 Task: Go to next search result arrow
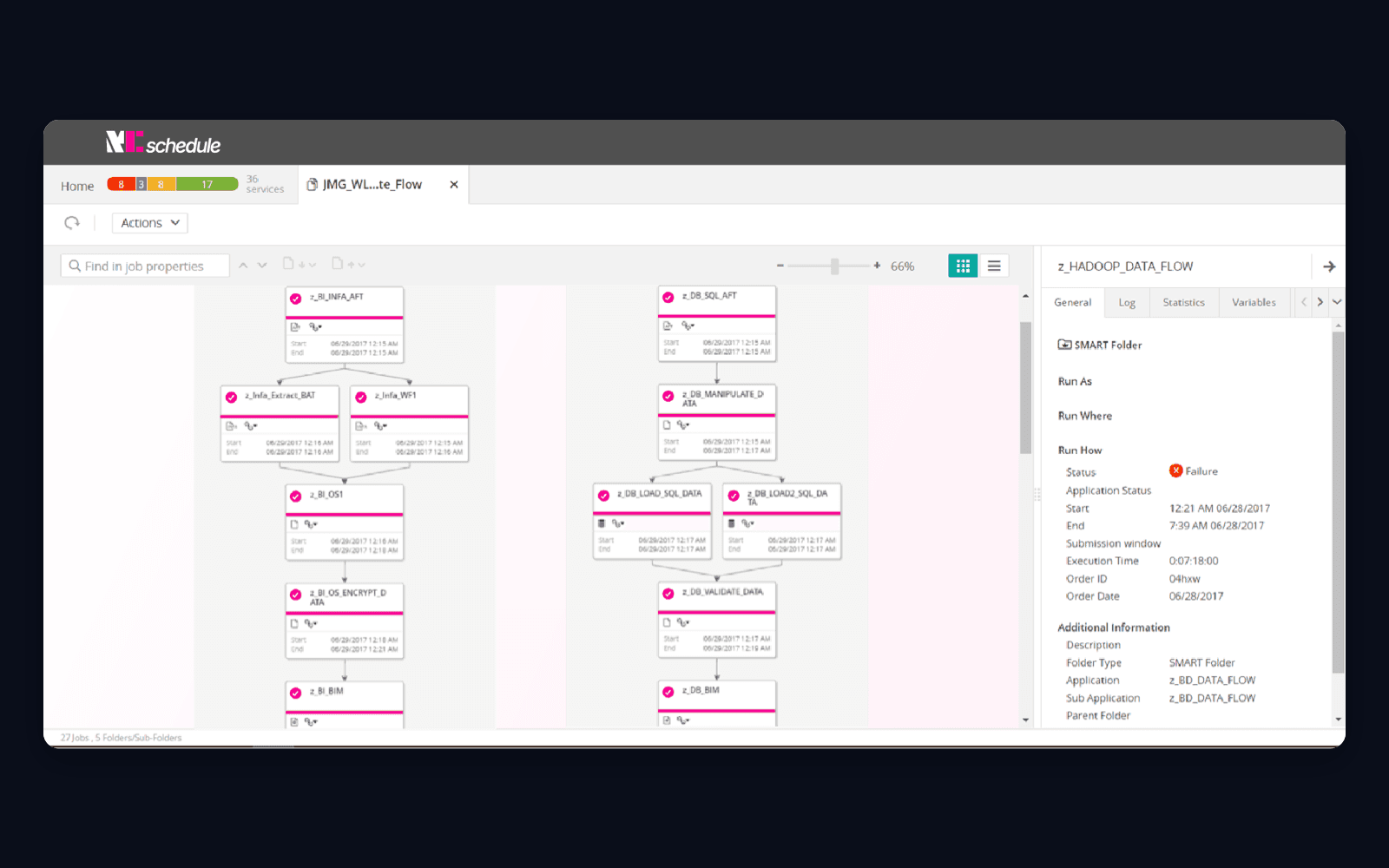[262, 265]
